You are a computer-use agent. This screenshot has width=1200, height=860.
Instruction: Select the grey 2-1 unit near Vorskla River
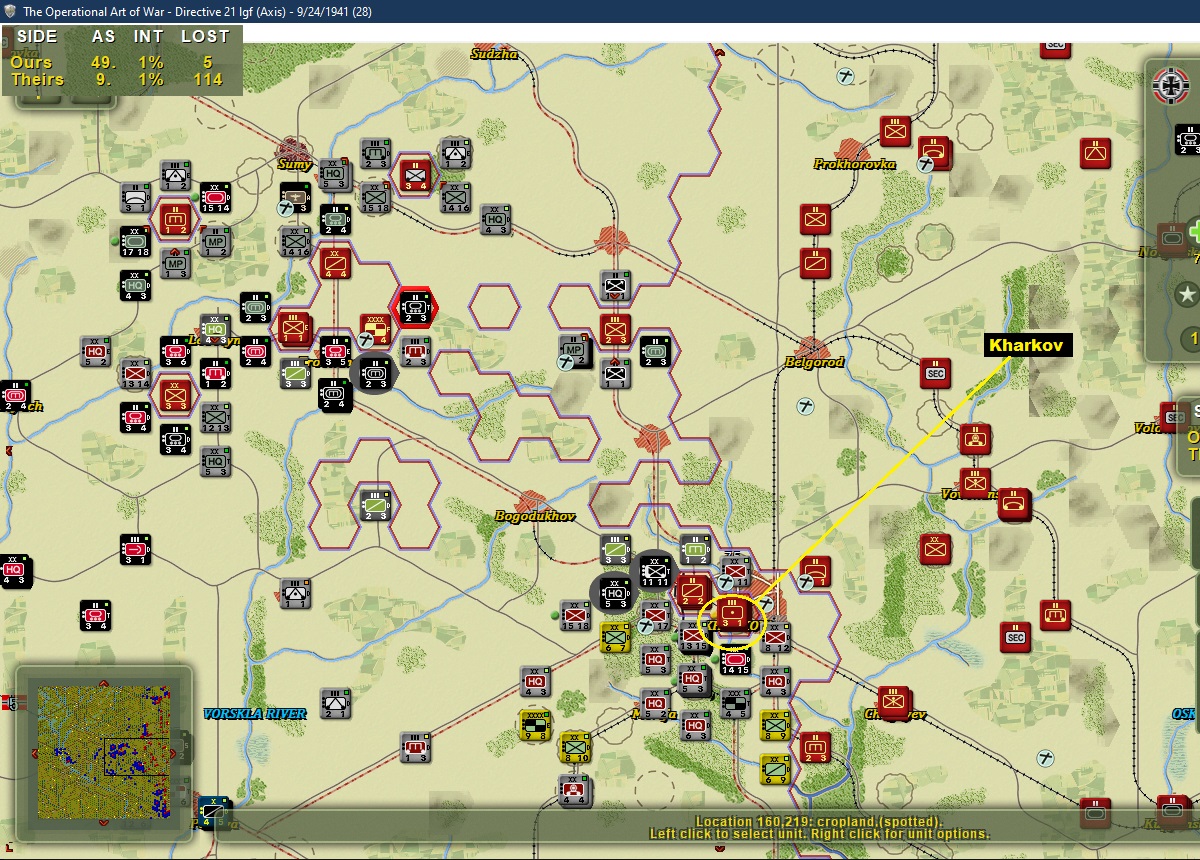334,703
